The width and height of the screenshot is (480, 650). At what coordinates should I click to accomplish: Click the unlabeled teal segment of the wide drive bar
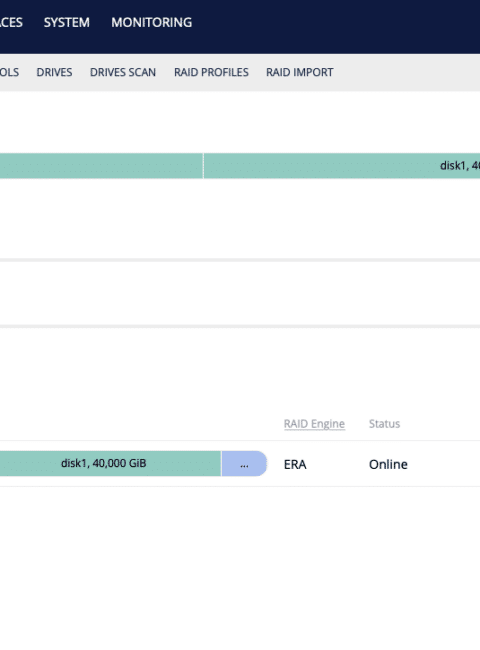[101, 166]
